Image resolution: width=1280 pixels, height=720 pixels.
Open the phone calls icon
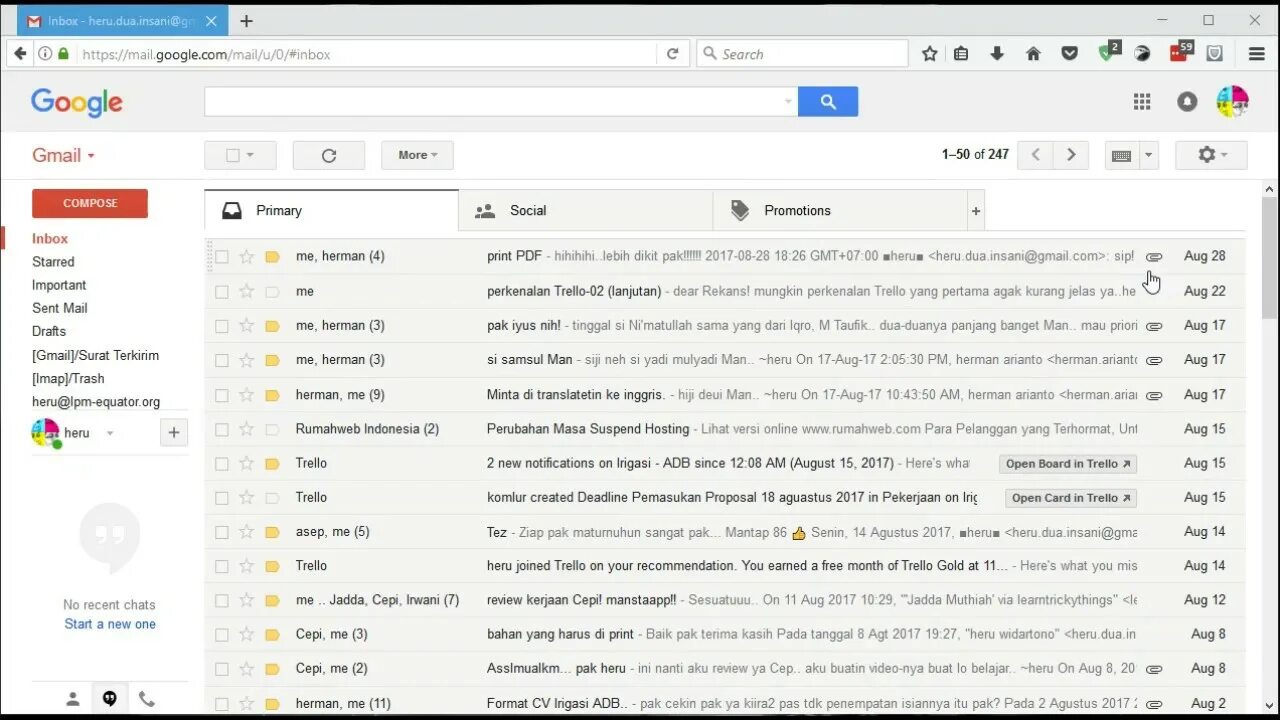pyautogui.click(x=146, y=699)
